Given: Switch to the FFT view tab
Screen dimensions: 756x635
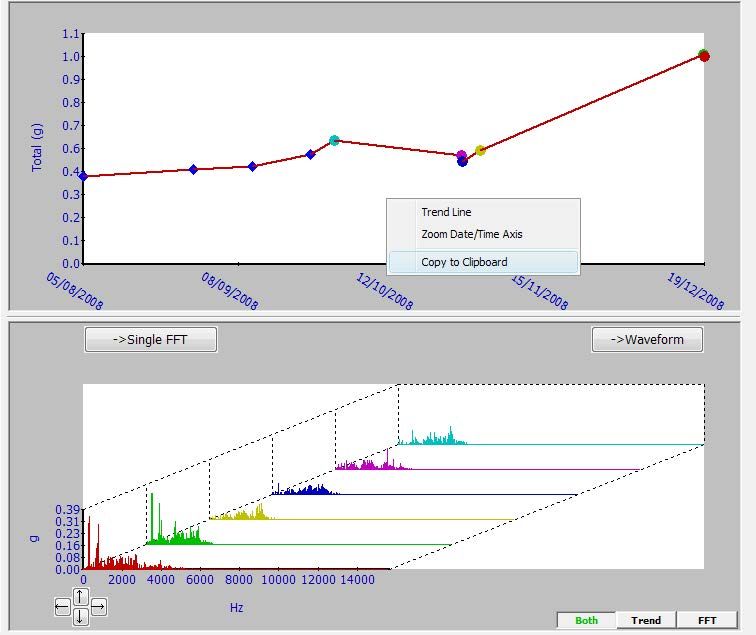Looking at the screenshot, I should (706, 620).
